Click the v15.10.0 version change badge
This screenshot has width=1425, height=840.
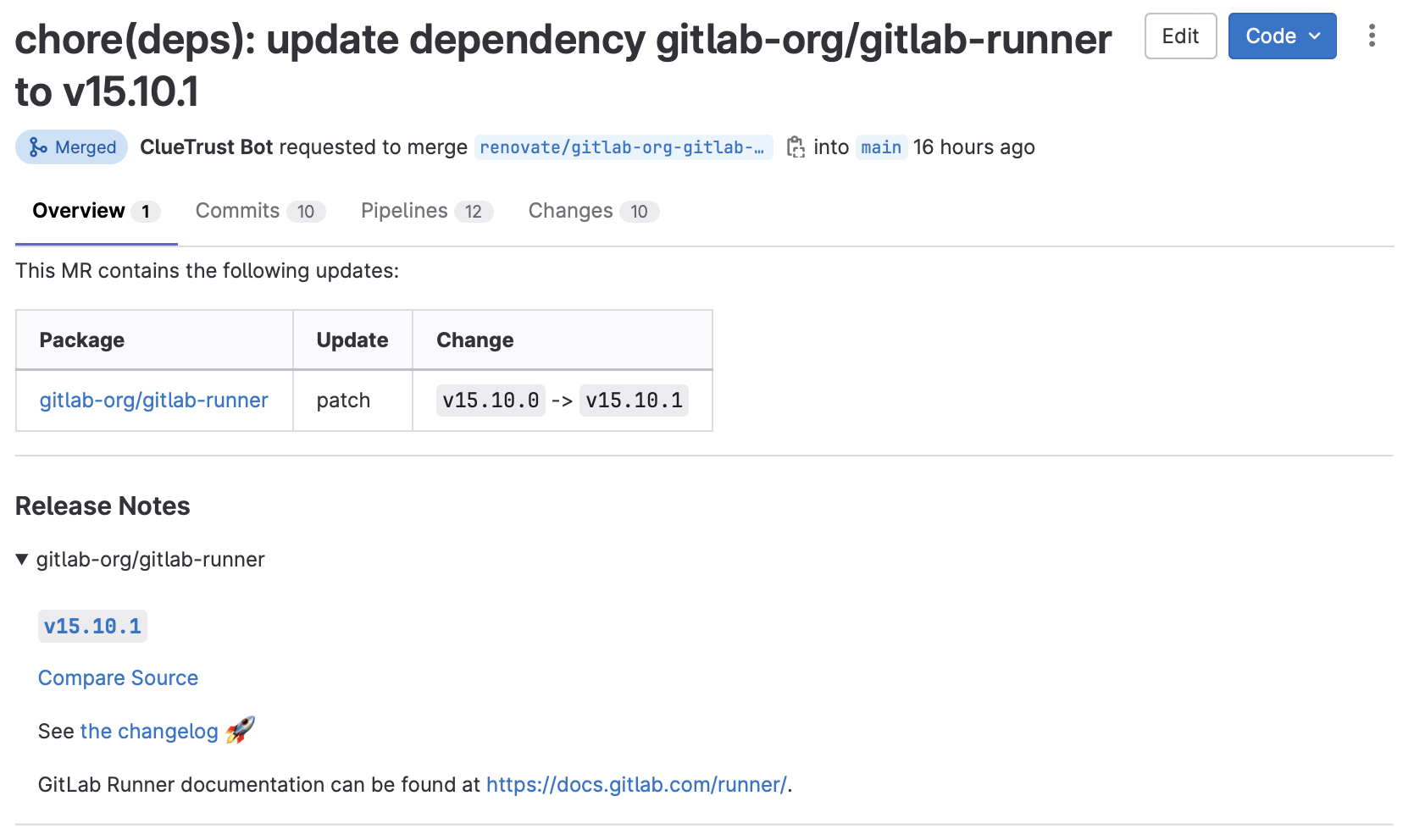point(490,400)
